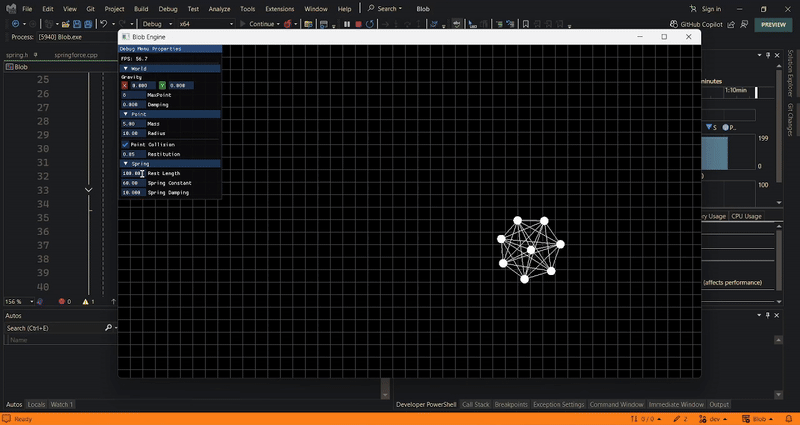Click the Gravity Y value field
The image size is (800, 425).
[x=181, y=86]
